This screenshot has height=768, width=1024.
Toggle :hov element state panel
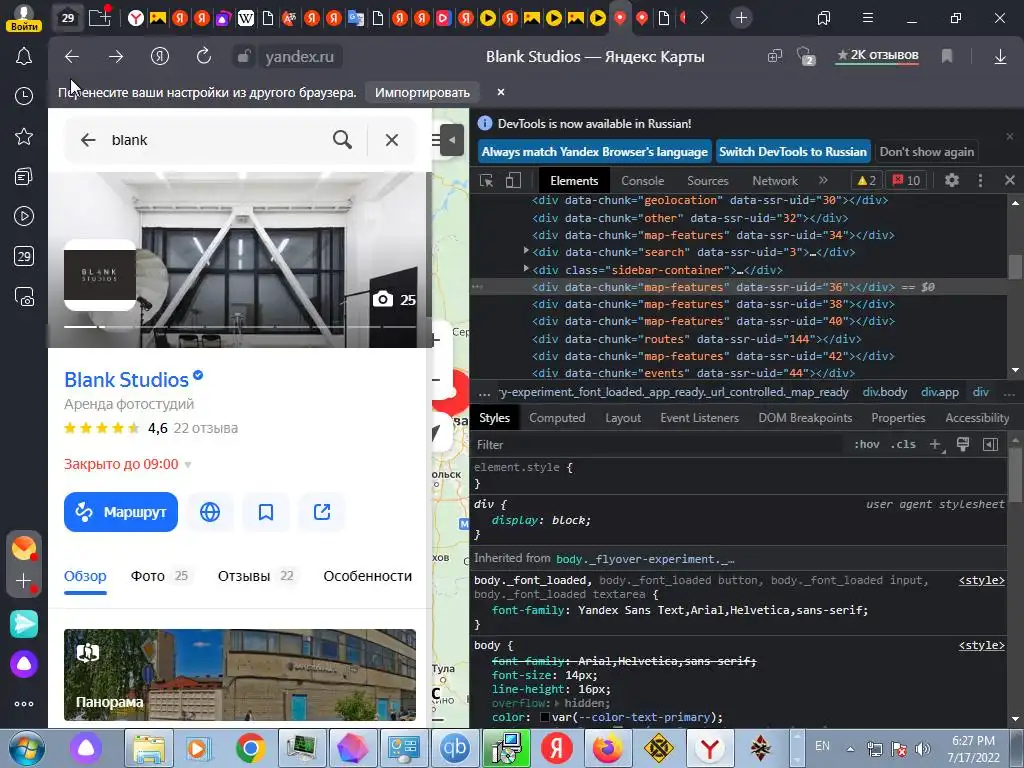(867, 445)
